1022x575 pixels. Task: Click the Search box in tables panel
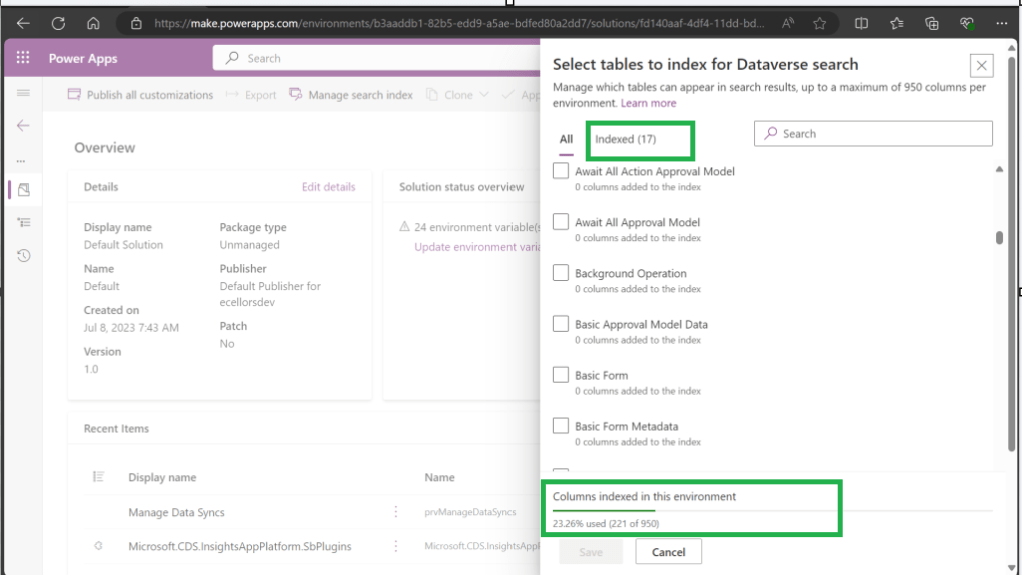[873, 133]
